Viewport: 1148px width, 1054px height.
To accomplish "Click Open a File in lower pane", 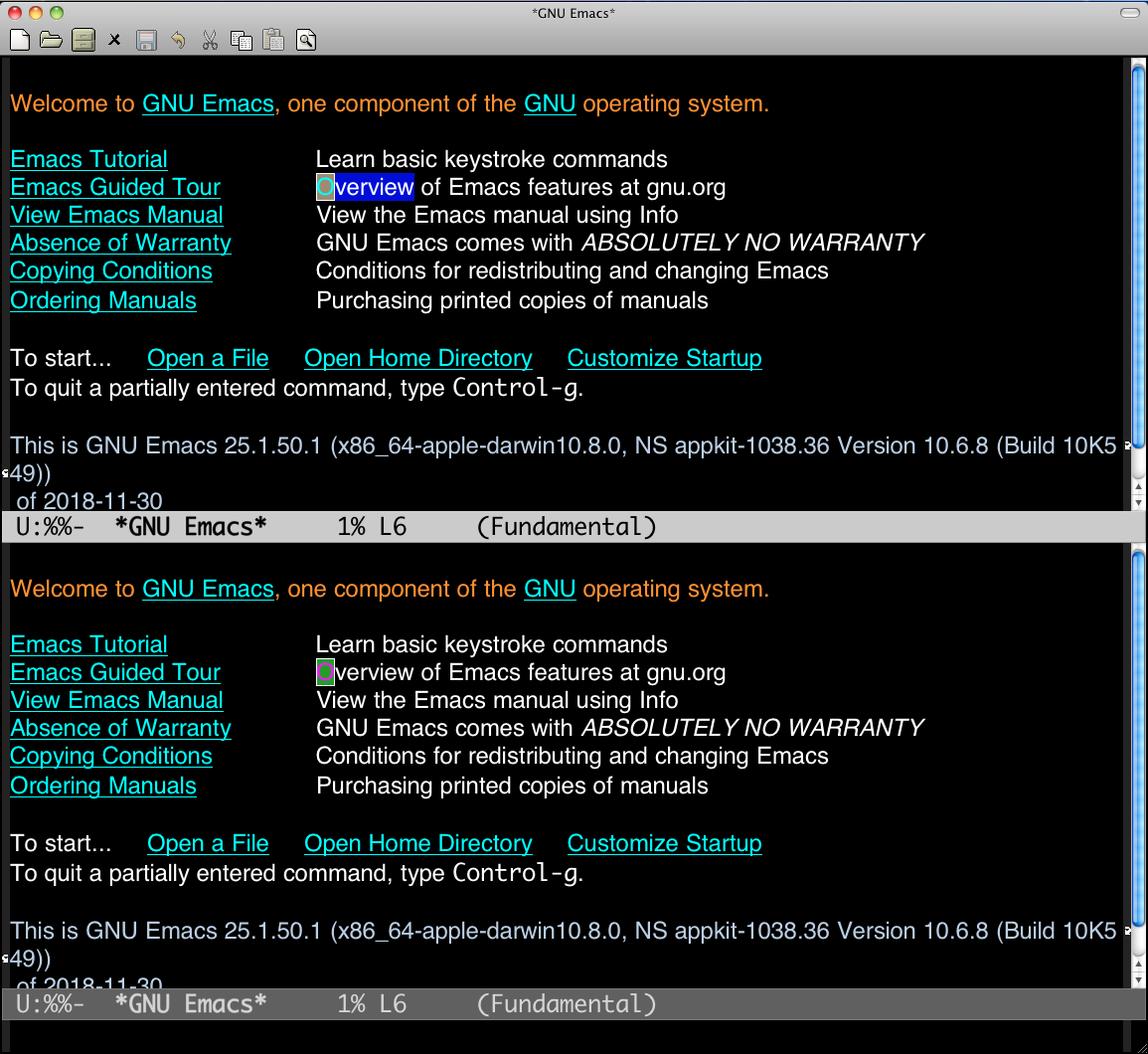I will 208,844.
